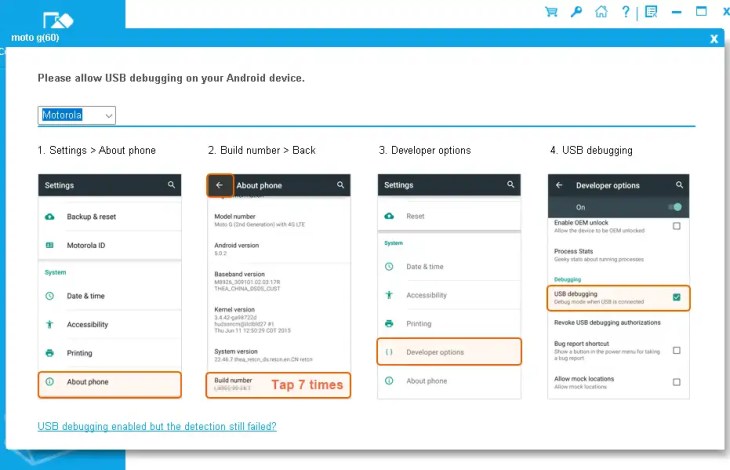The width and height of the screenshot is (730, 470).
Task: Open 'USB debugging enabled but detection failed' link
Action: coord(157,426)
